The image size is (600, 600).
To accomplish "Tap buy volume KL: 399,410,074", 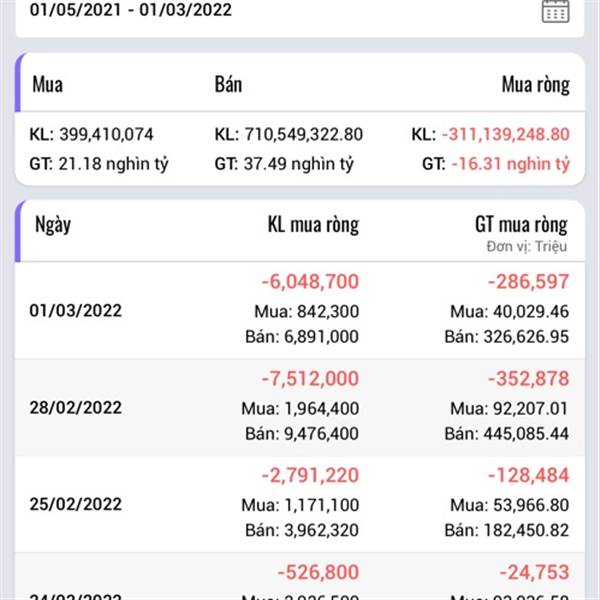I will [x=91, y=134].
